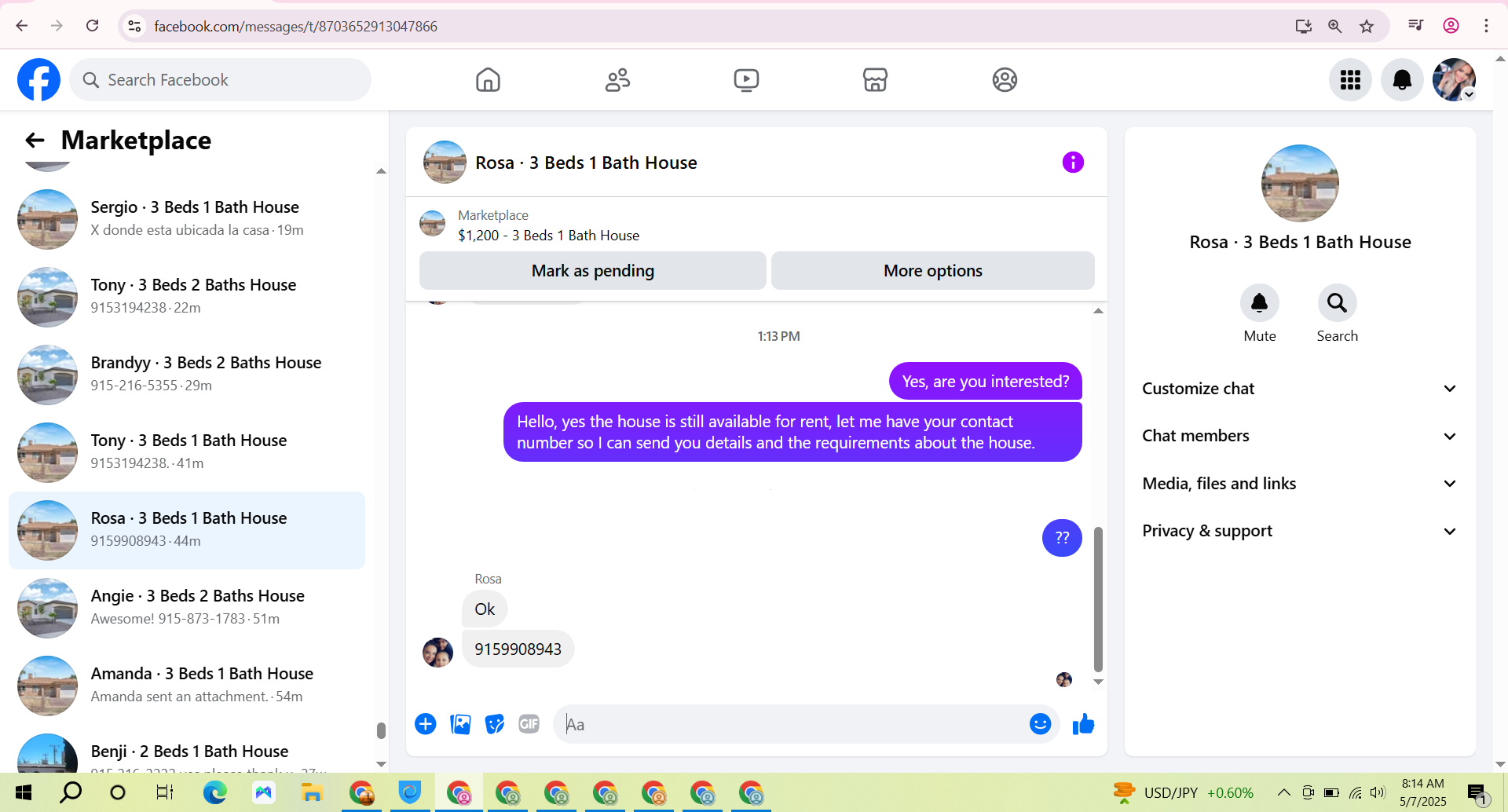
Task: Open Benji 2 Beds 1 Bath conversation
Action: pos(187,751)
